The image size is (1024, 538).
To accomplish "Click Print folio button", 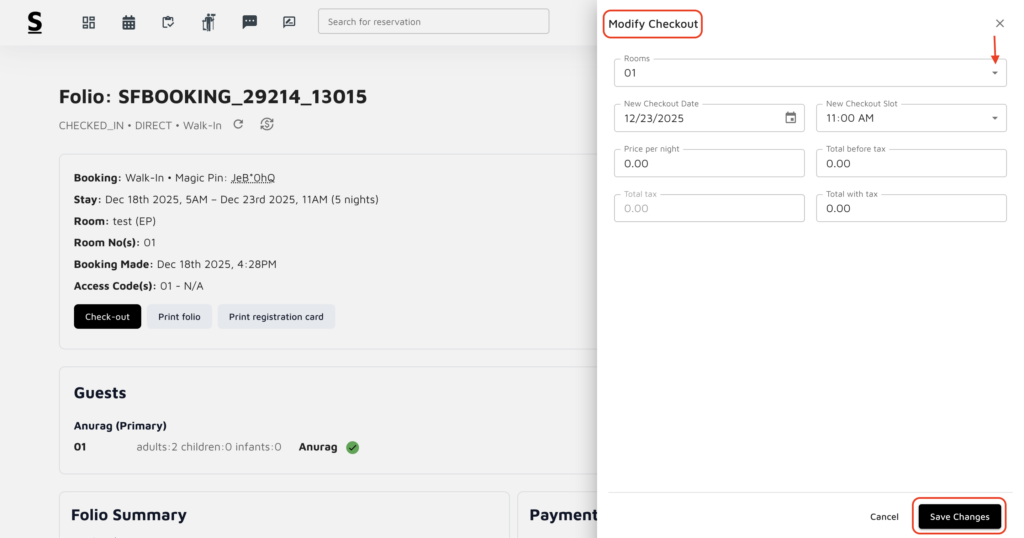I will tap(180, 317).
